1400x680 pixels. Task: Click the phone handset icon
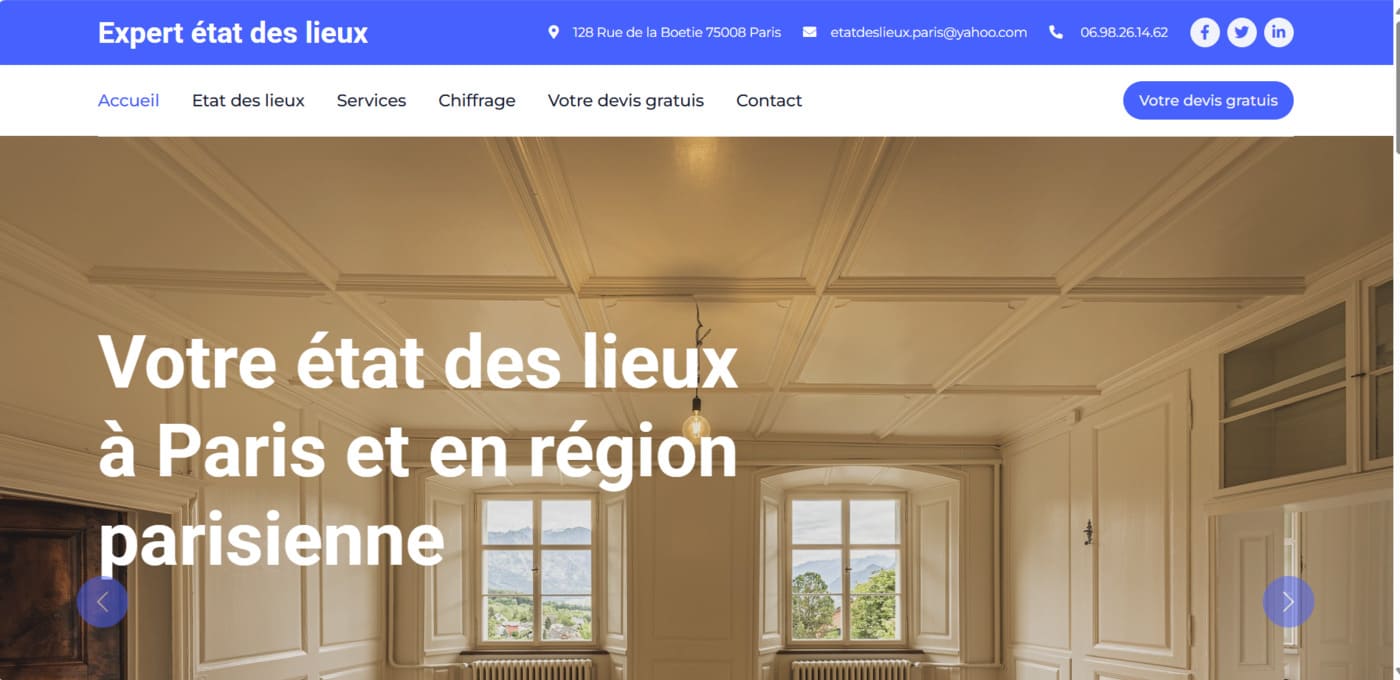click(x=1056, y=32)
